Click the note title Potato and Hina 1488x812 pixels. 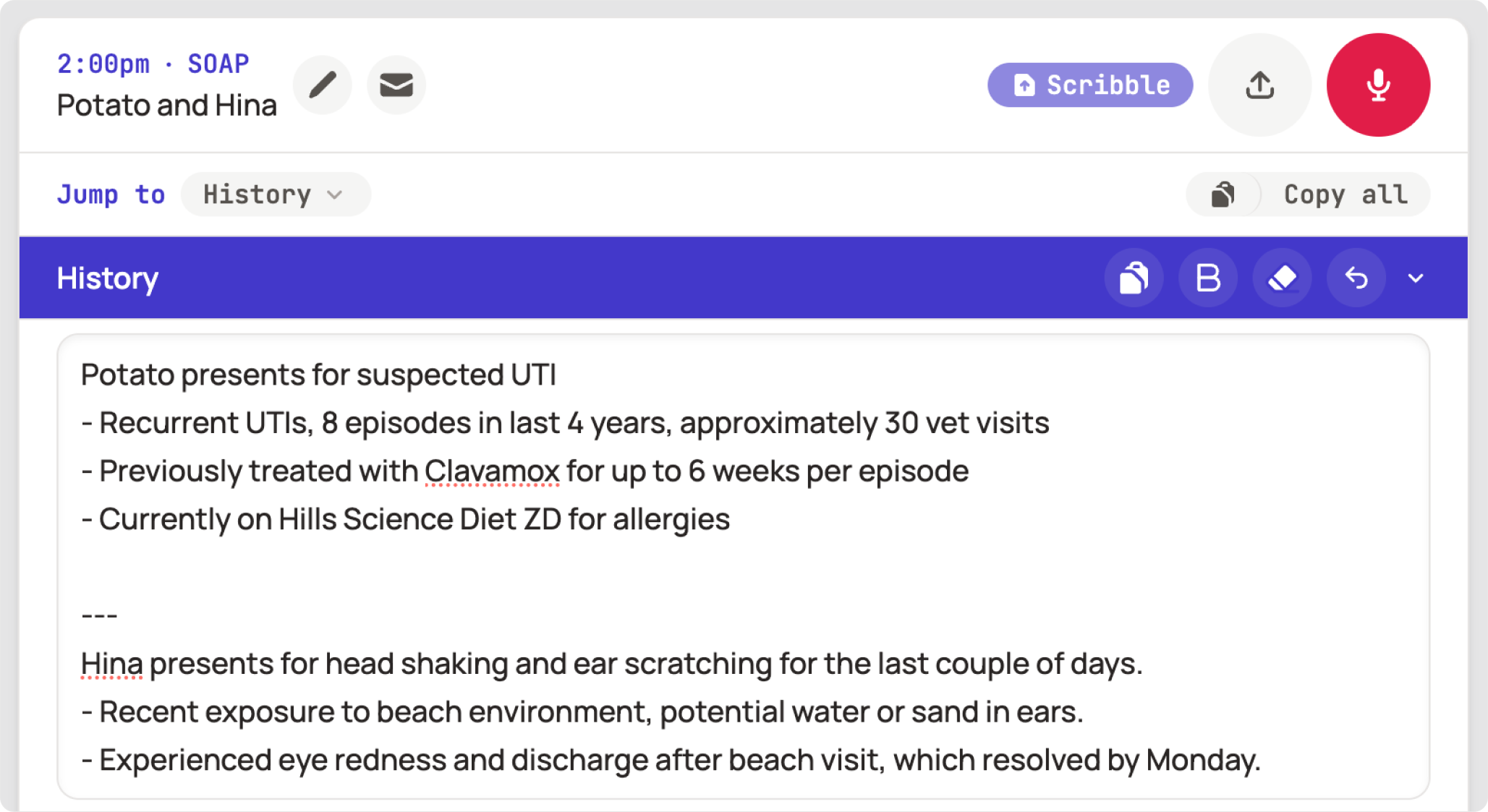point(166,105)
